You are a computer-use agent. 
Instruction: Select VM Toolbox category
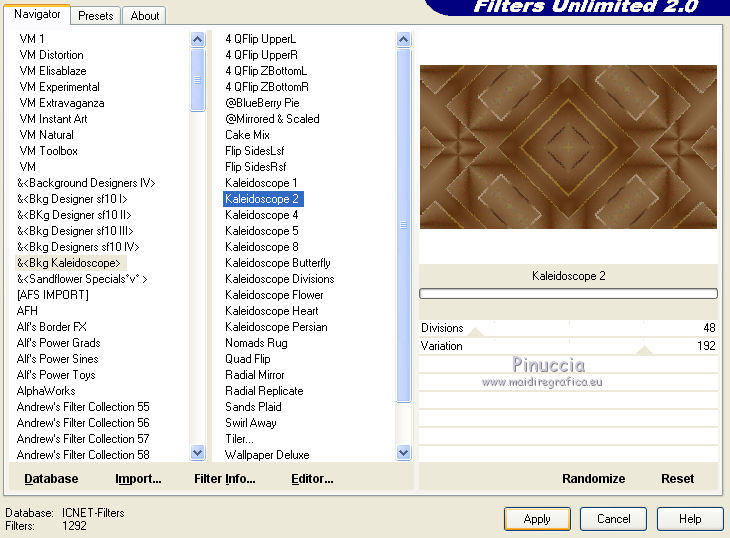pyautogui.click(x=48, y=151)
